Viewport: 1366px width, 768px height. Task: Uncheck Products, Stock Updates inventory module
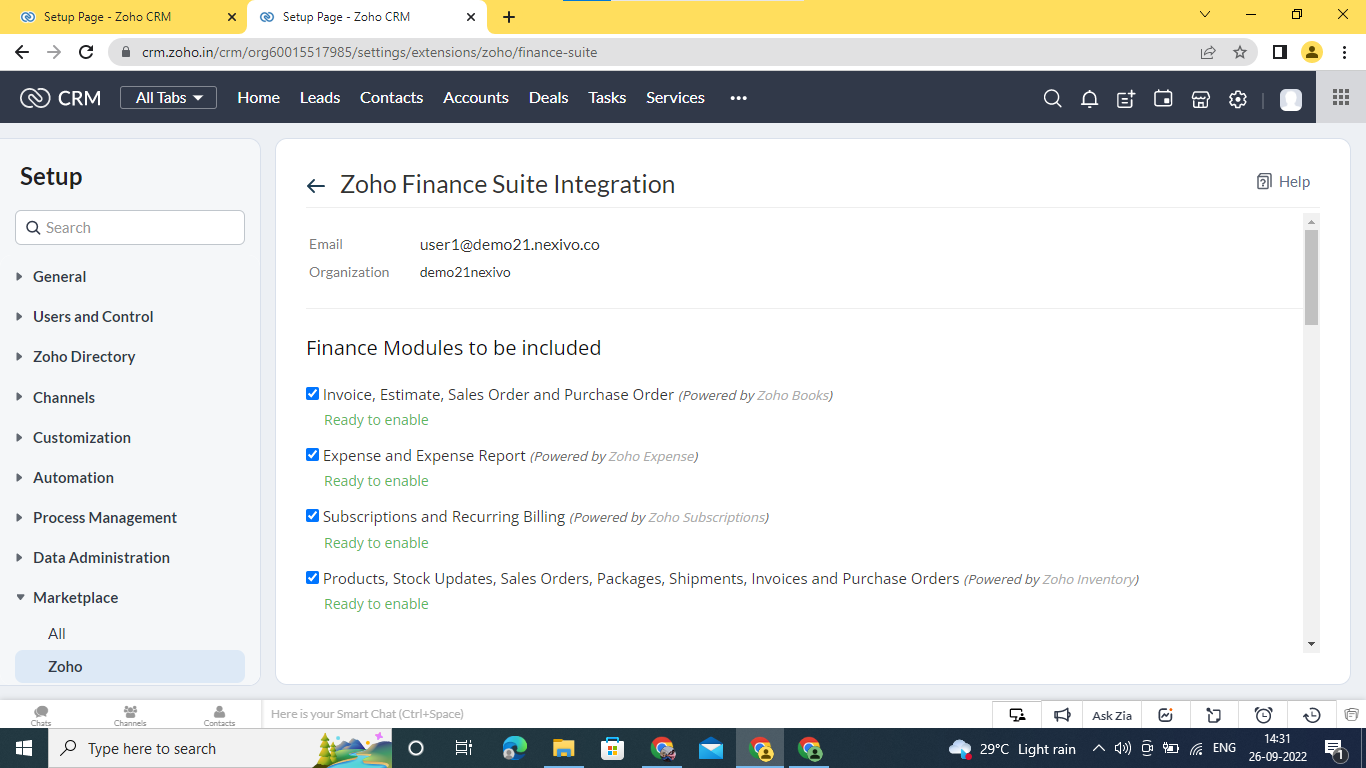point(312,578)
